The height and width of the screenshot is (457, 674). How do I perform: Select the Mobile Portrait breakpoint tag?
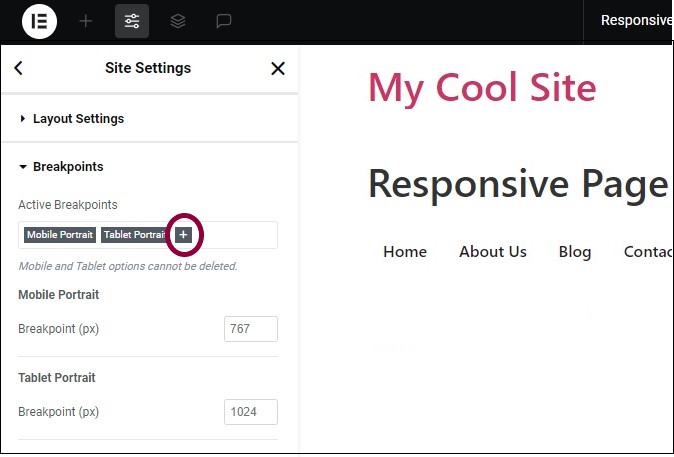pos(60,235)
